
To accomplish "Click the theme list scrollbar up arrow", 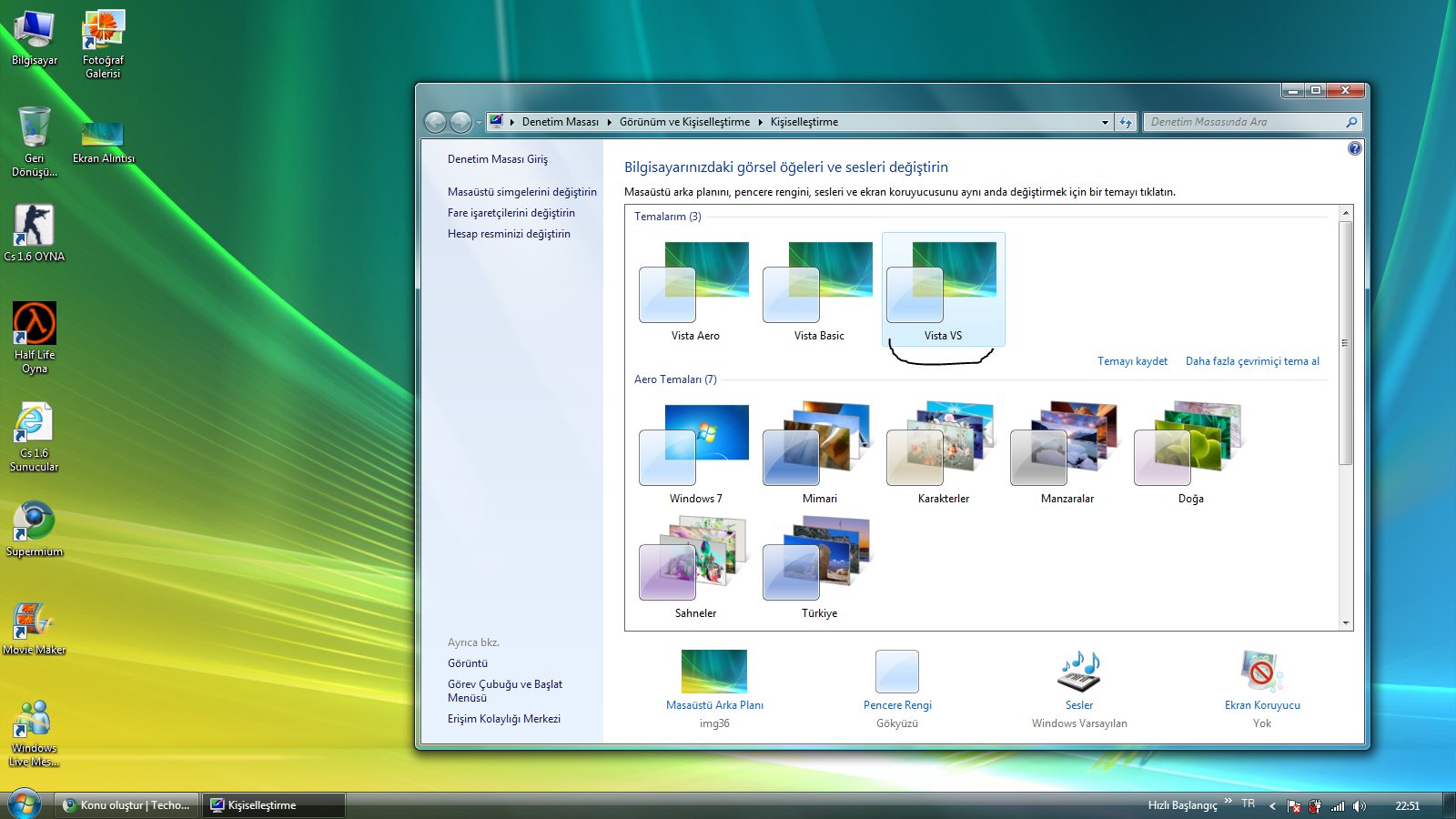I will [x=1346, y=213].
